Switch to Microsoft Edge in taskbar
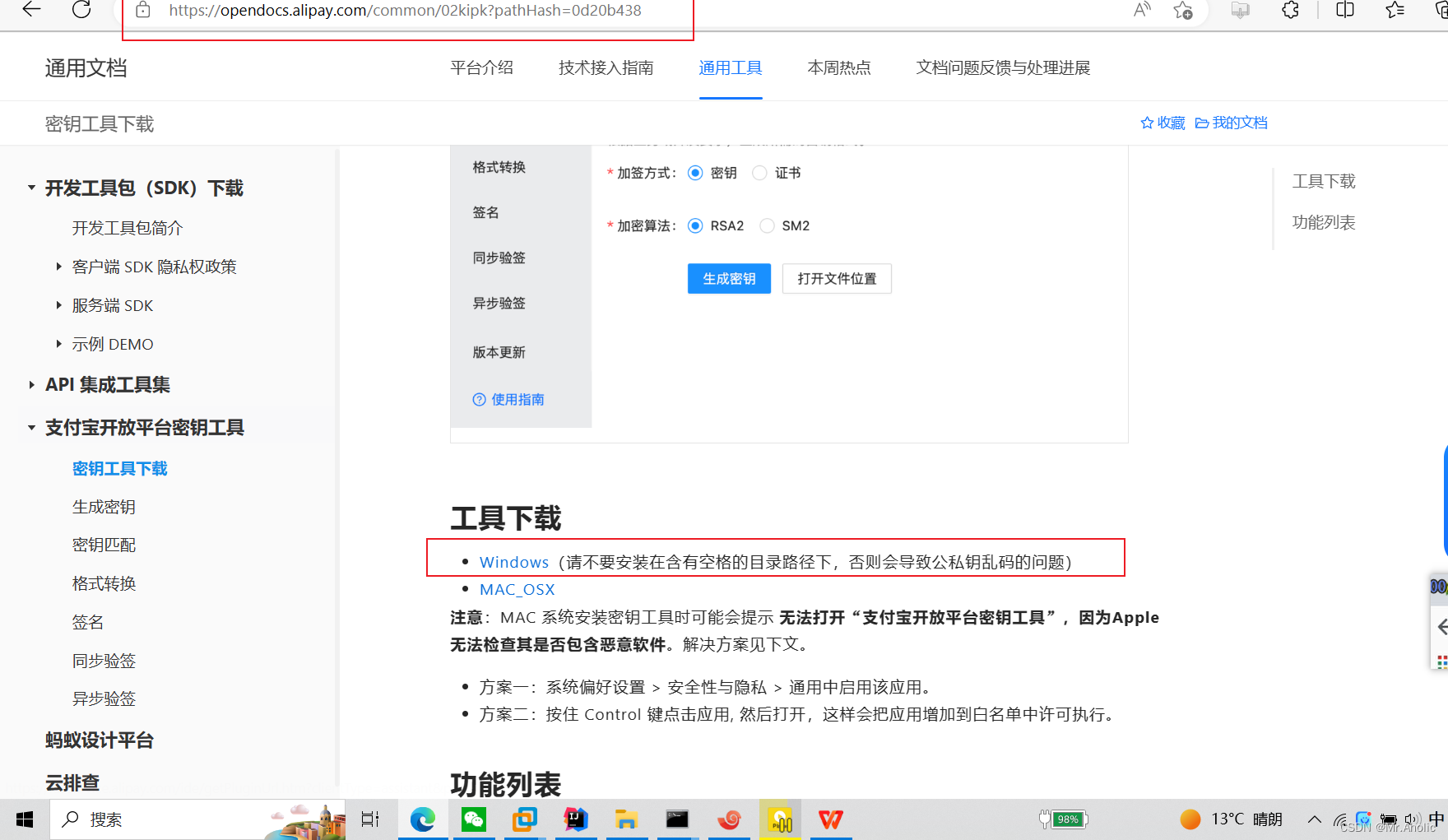The height and width of the screenshot is (840, 1448). [x=423, y=819]
